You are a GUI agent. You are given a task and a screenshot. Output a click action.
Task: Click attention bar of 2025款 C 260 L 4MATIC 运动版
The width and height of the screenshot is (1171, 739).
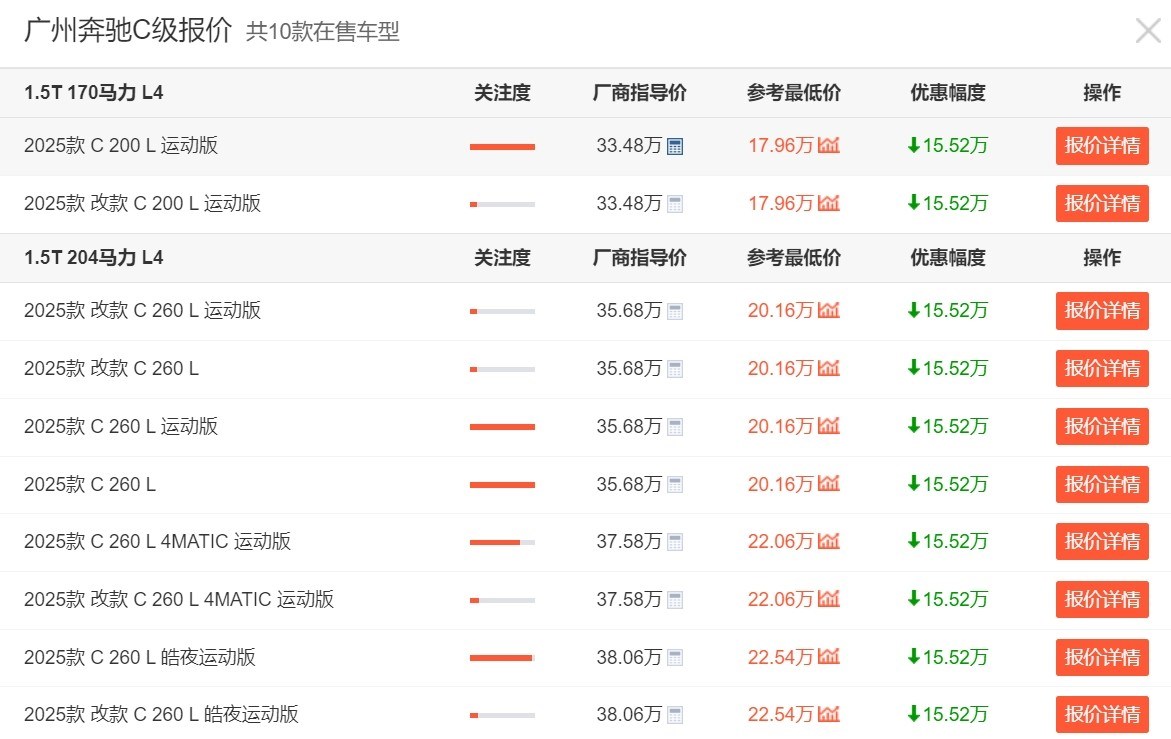tap(502, 542)
